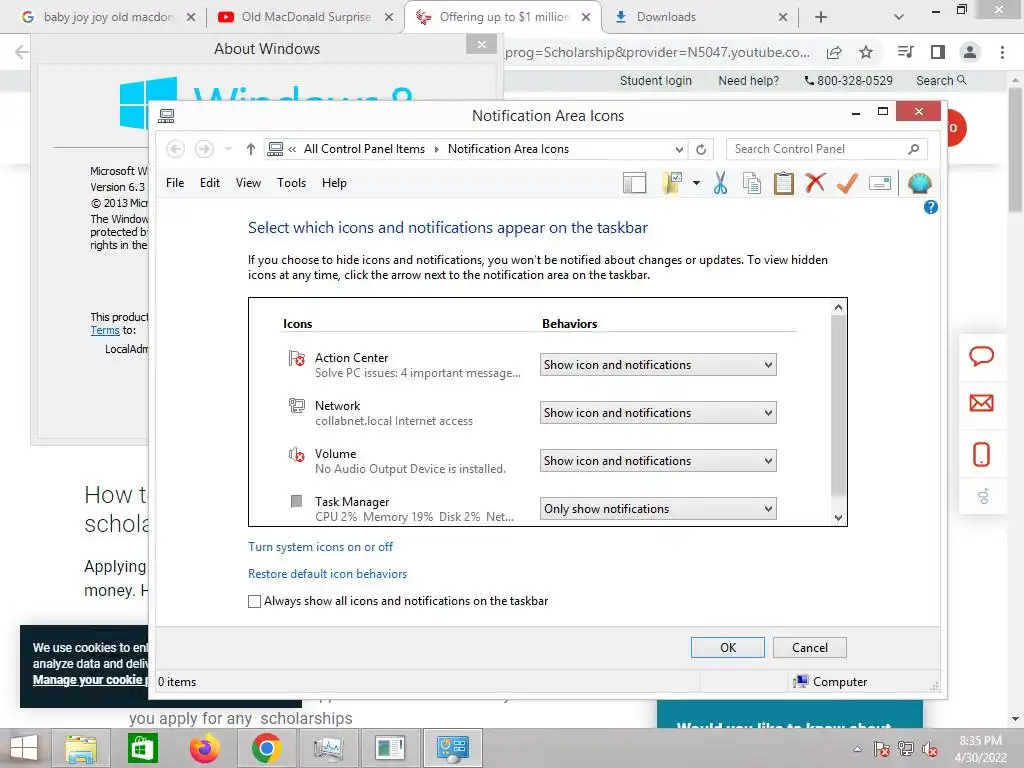Screen dimensions: 1024x768
Task: Open Volume behavior dropdown
Action: (x=658, y=461)
